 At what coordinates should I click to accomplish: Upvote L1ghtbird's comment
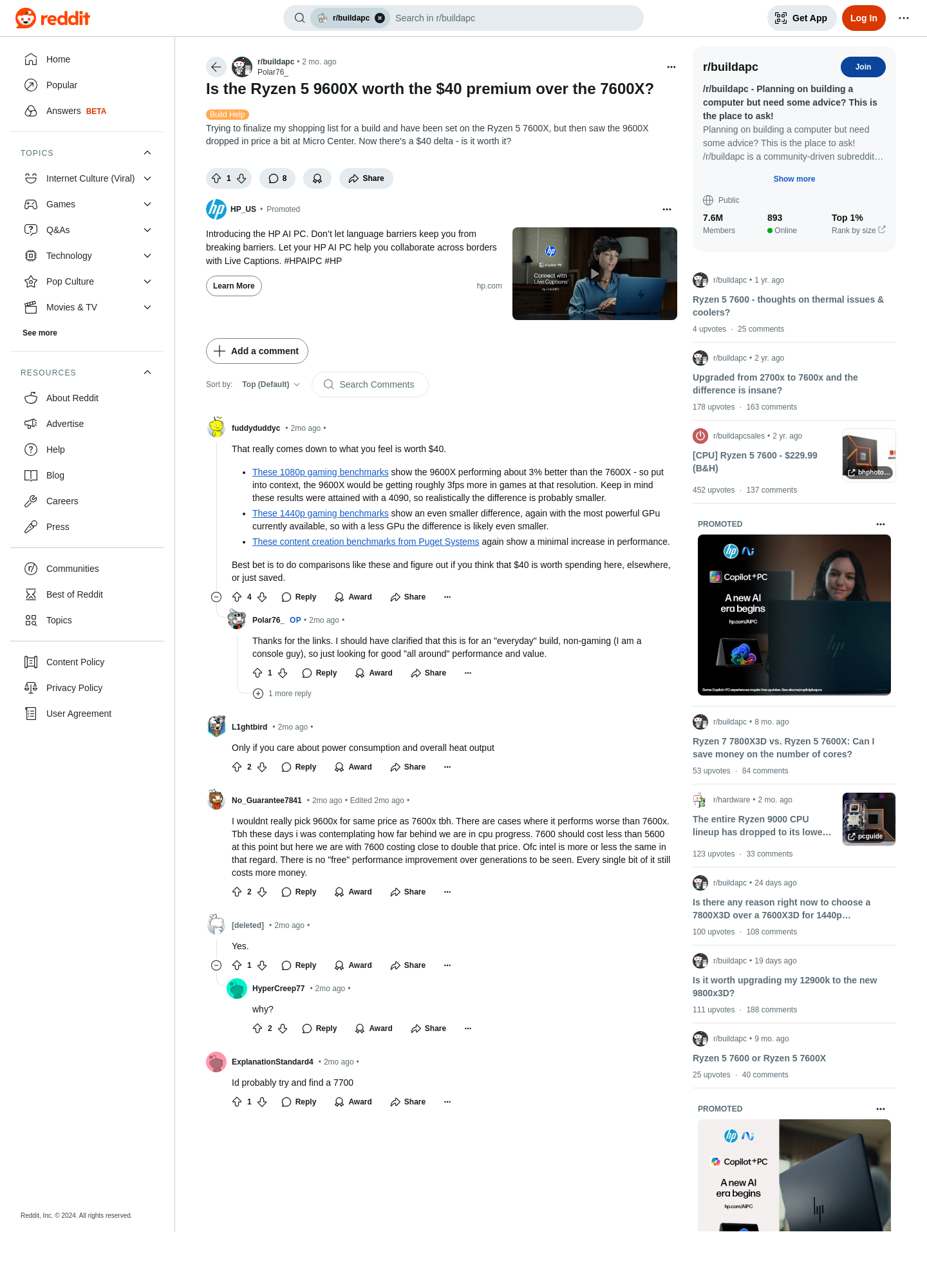coord(237,767)
